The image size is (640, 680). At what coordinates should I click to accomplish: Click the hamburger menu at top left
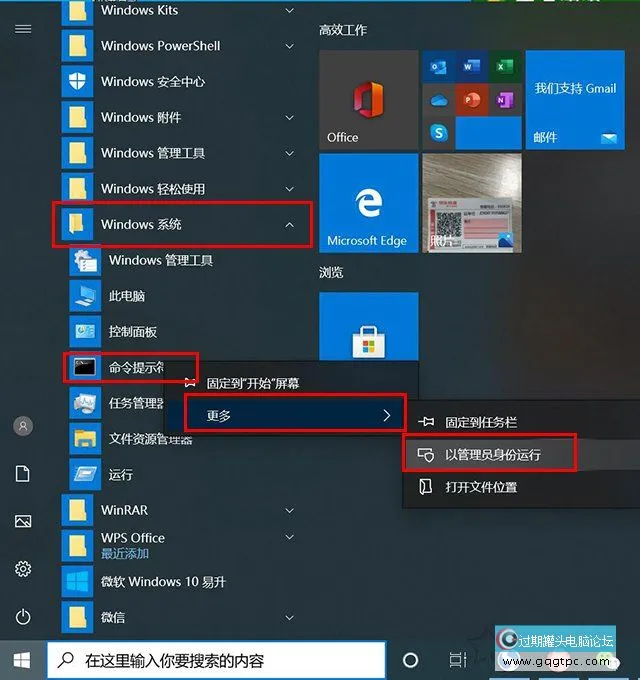(x=23, y=29)
